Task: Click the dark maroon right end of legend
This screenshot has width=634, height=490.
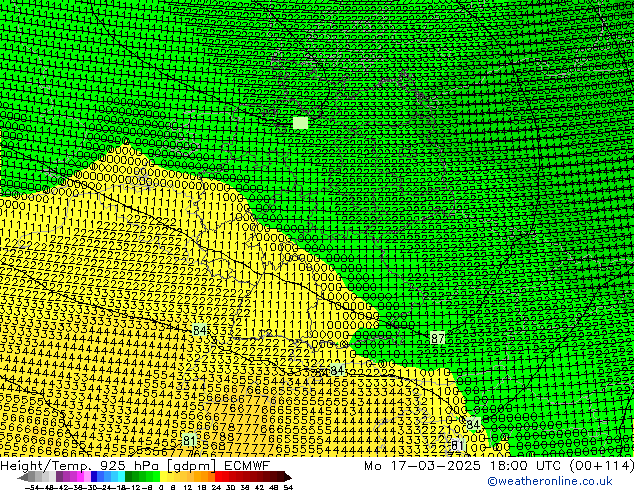Action: pos(282,477)
